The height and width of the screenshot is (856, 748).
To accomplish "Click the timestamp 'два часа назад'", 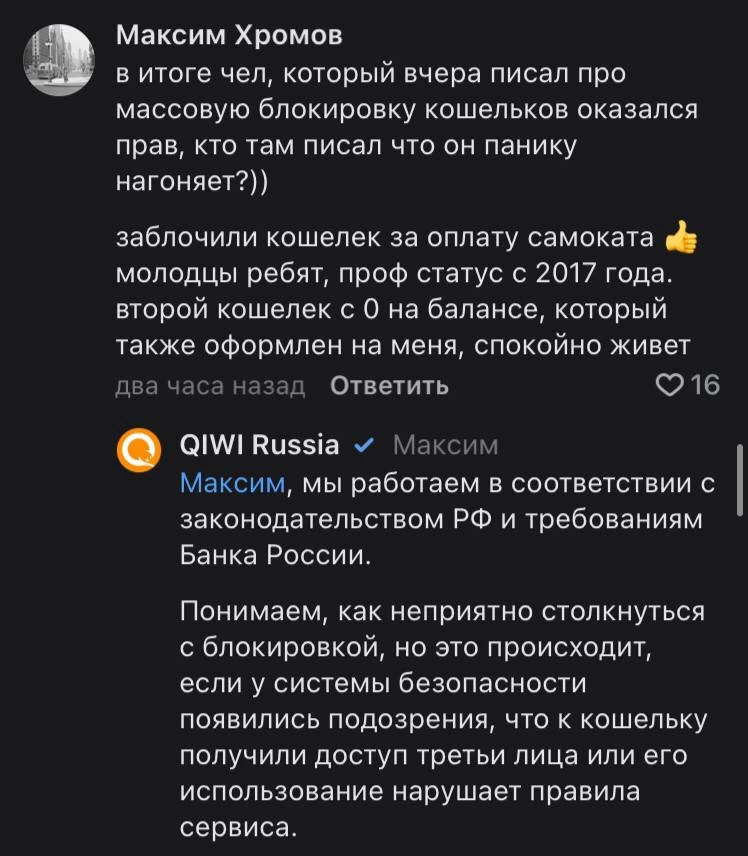I will point(210,386).
